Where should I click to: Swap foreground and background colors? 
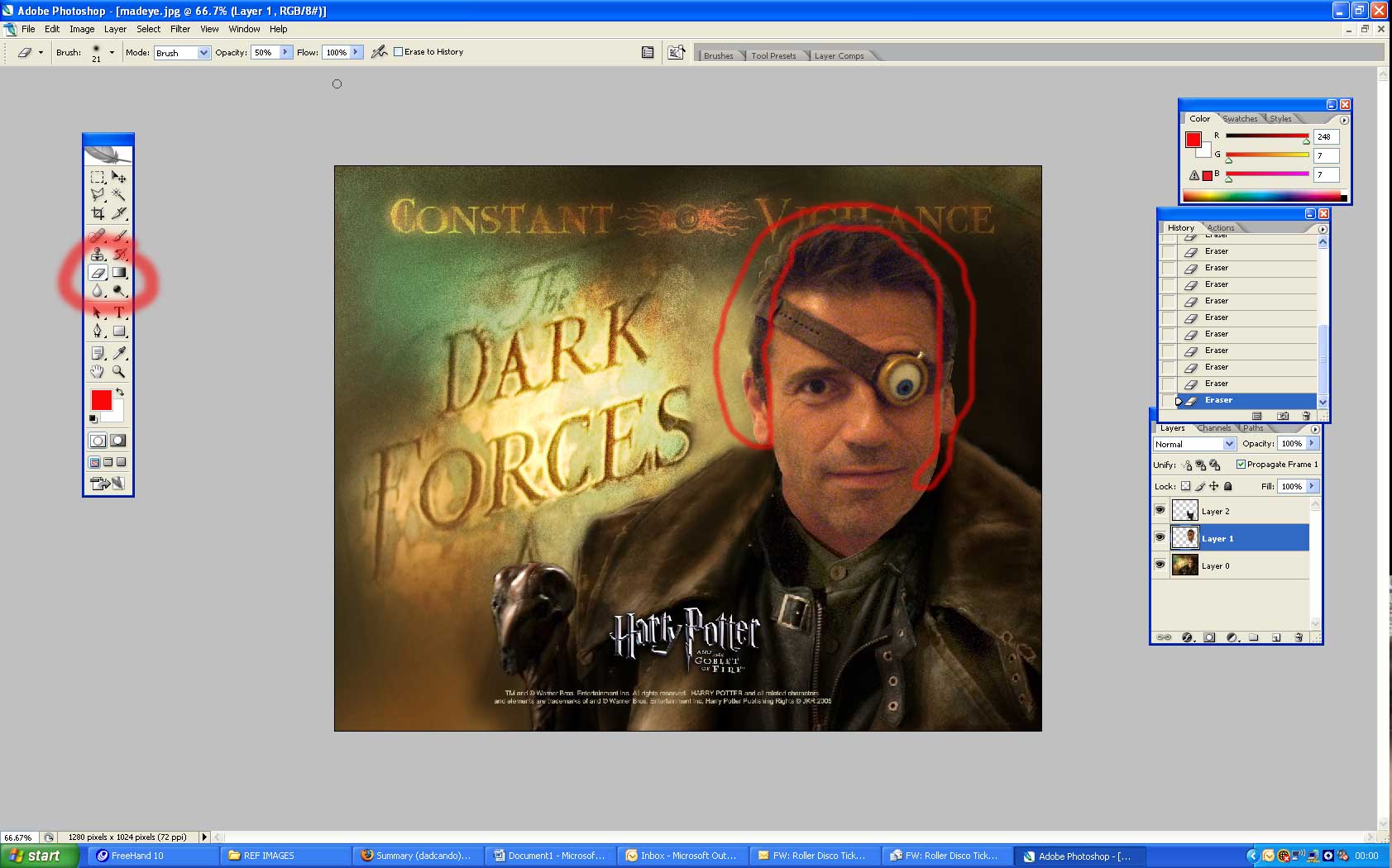tap(120, 392)
